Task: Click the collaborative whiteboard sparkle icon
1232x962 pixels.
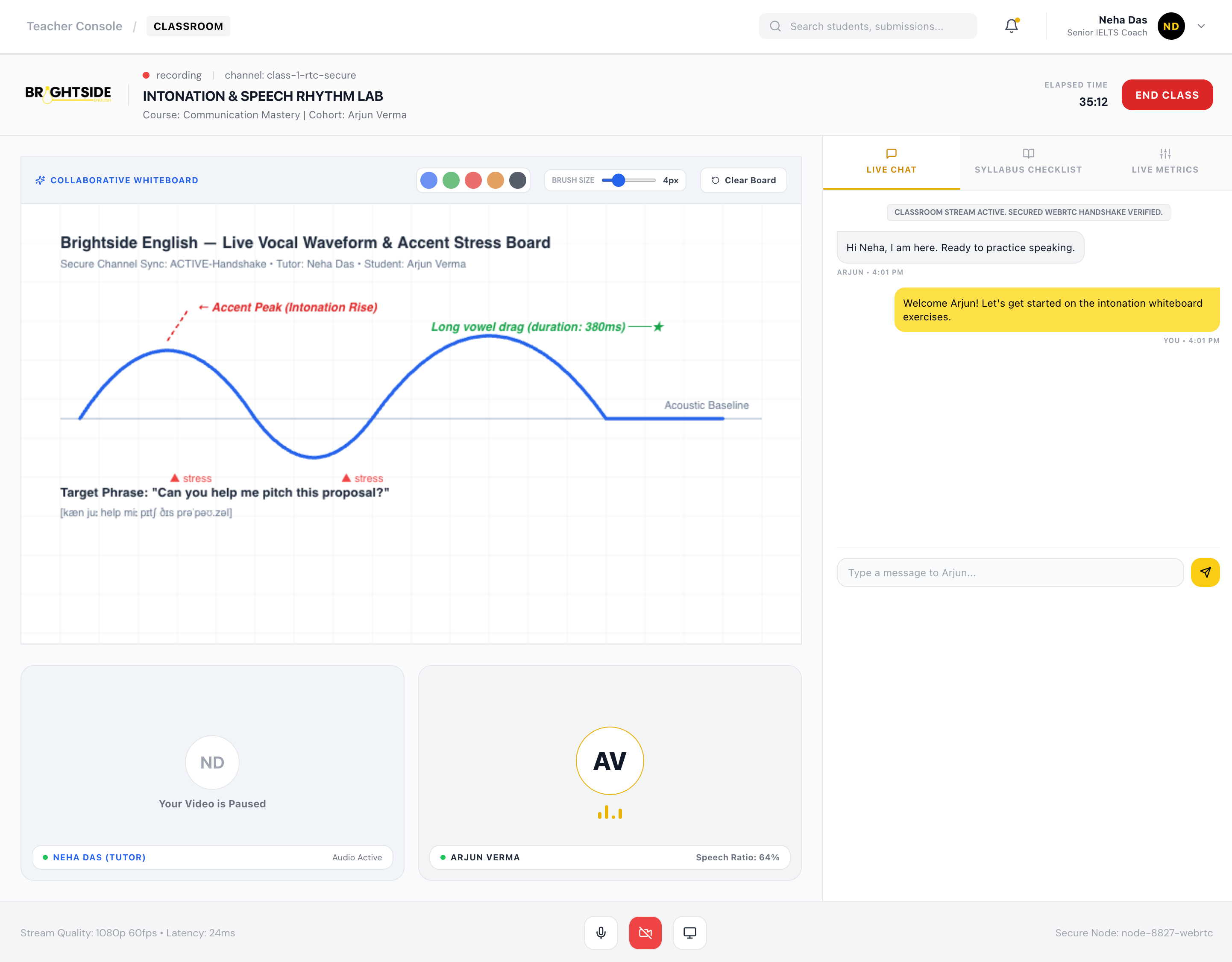Action: point(40,180)
